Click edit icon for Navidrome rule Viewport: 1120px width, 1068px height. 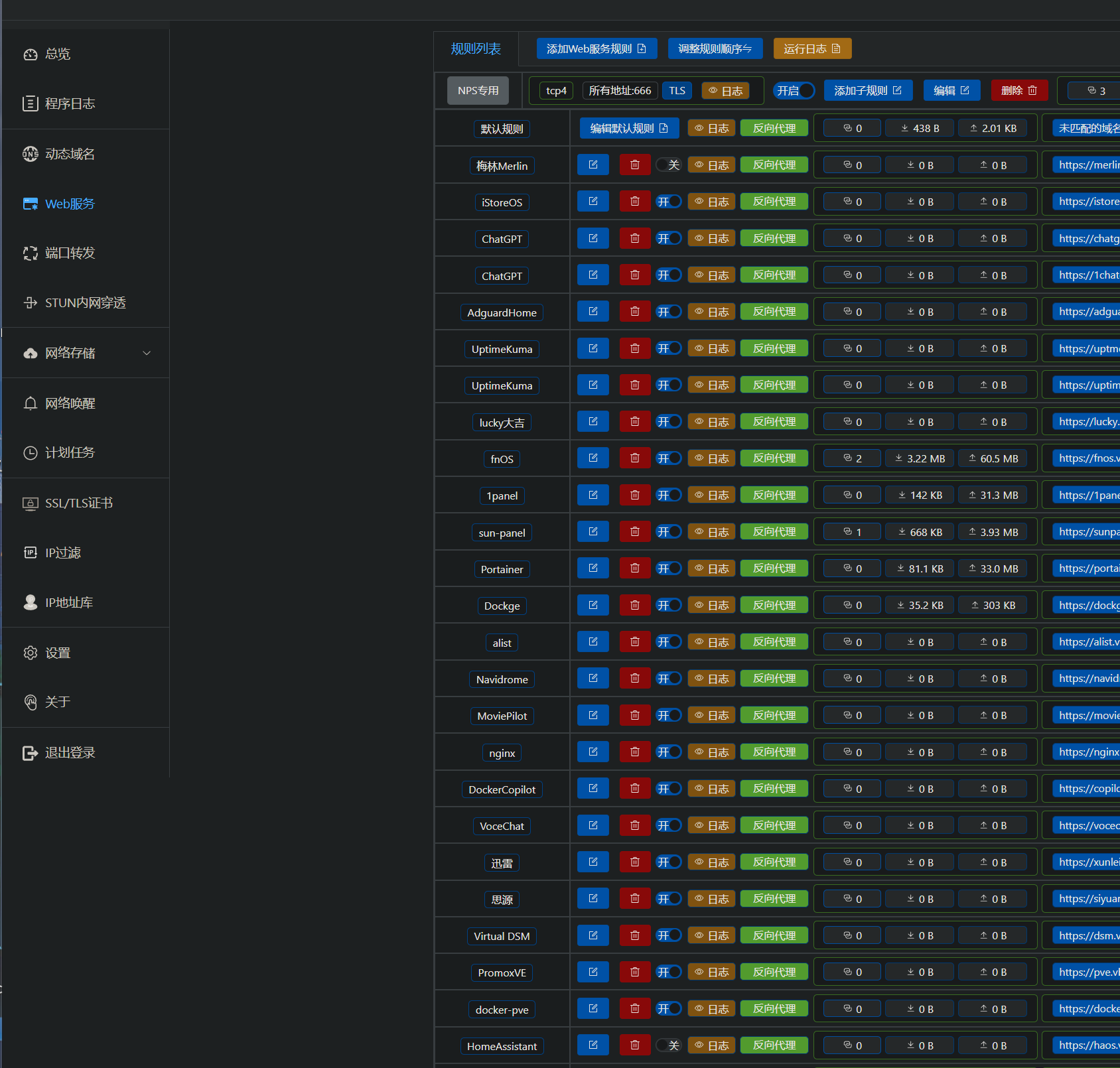pyautogui.click(x=593, y=679)
